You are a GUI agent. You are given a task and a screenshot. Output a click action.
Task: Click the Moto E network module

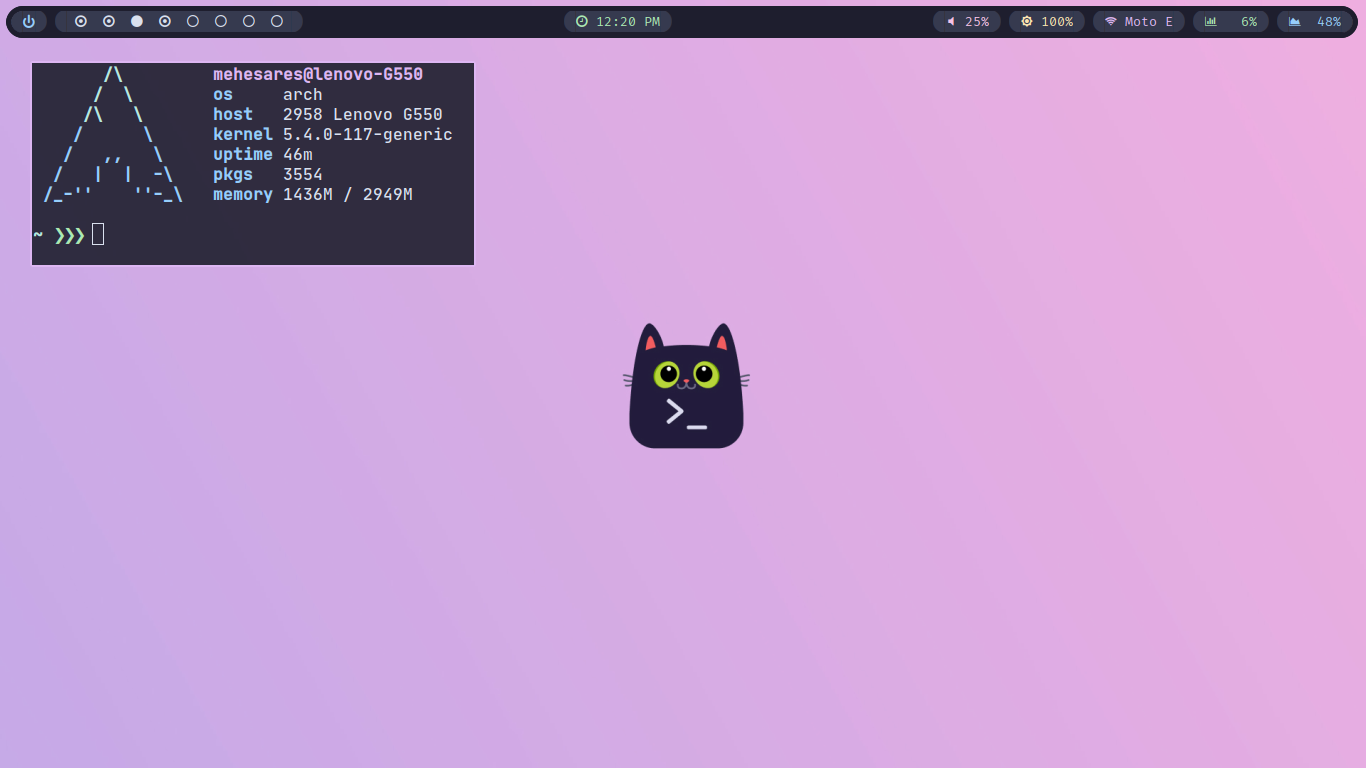point(1139,21)
